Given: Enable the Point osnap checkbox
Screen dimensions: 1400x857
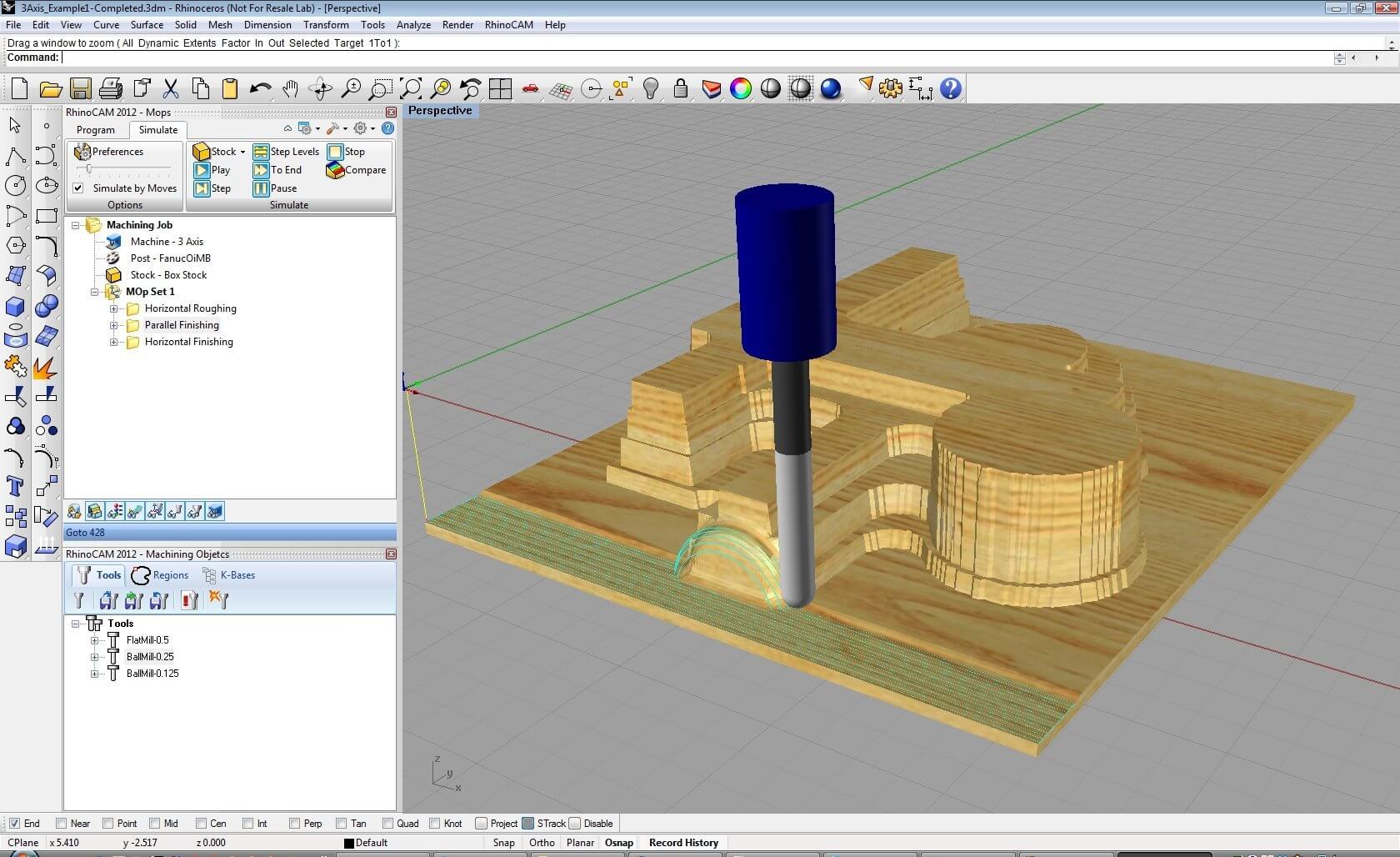Looking at the screenshot, I should point(107,823).
